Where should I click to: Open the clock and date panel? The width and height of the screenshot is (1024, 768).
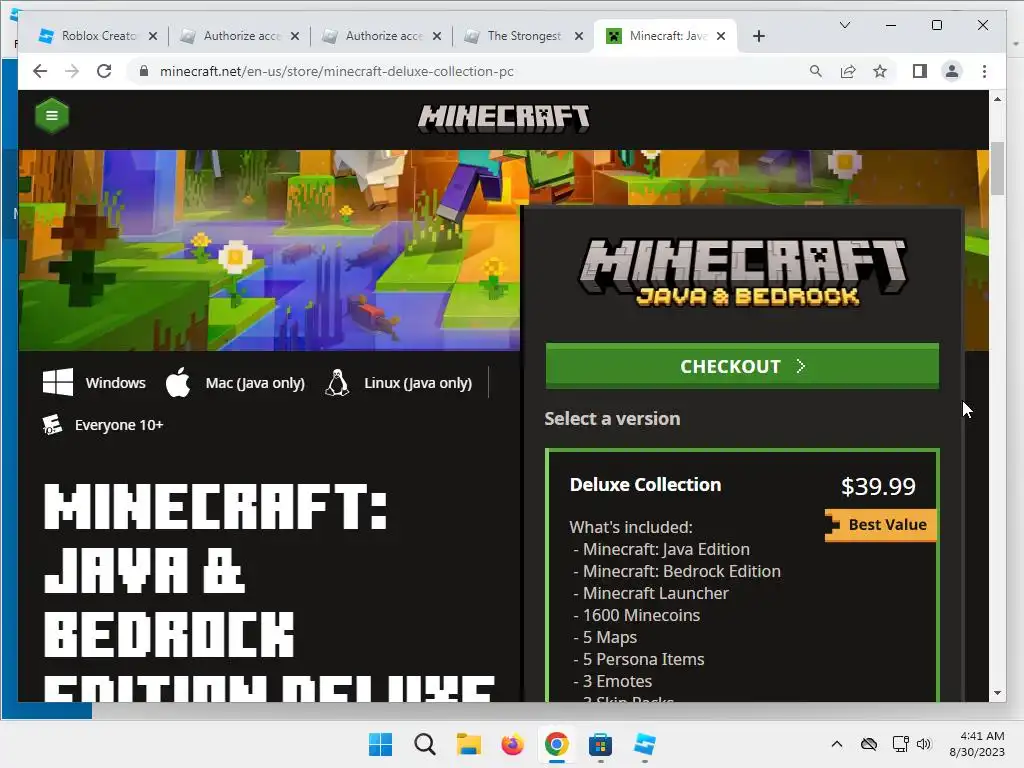[x=977, y=744]
